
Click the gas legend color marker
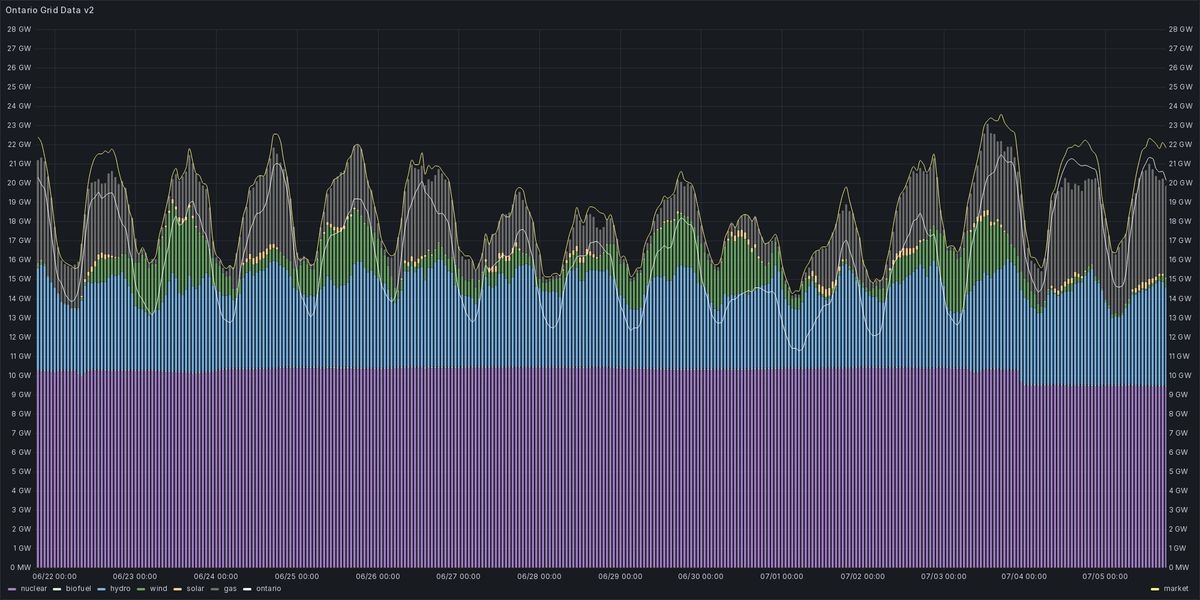click(x=213, y=589)
